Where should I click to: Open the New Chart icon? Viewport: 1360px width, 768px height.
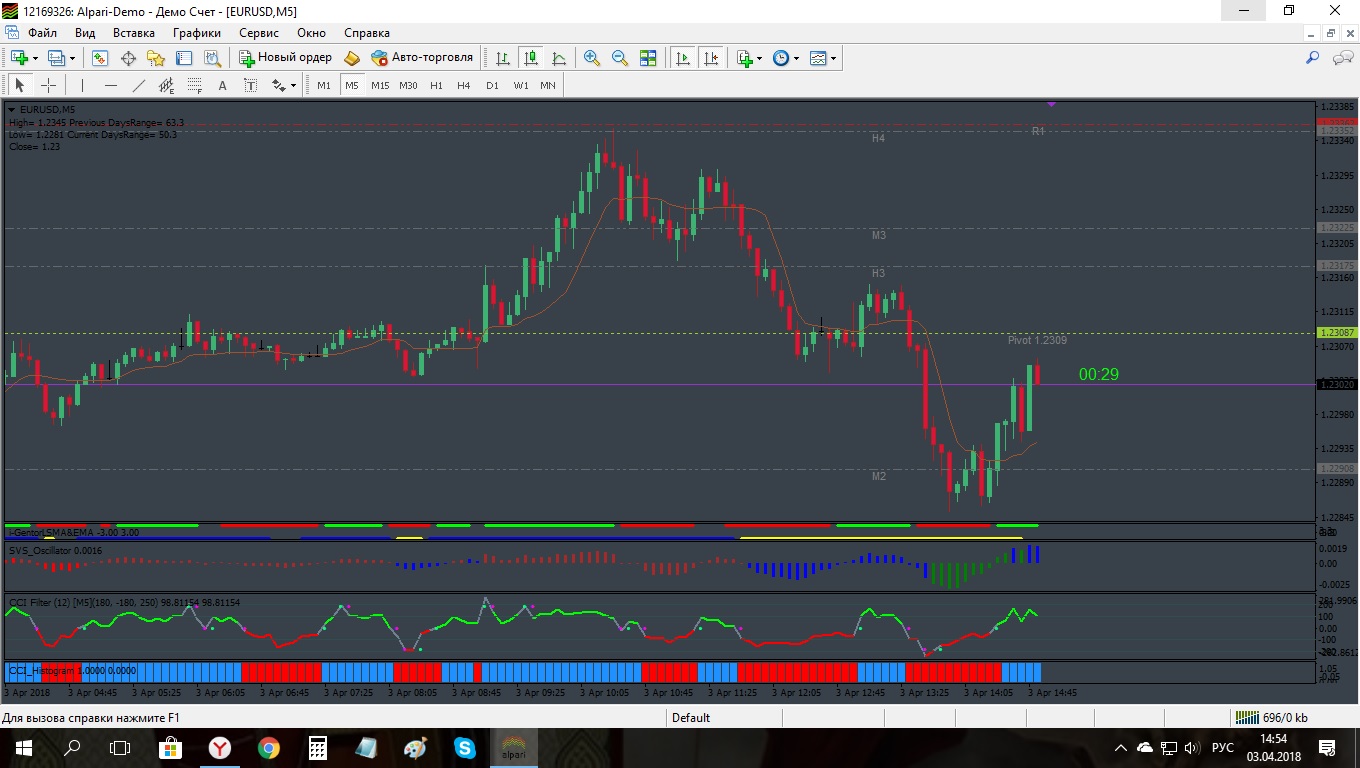click(19, 58)
